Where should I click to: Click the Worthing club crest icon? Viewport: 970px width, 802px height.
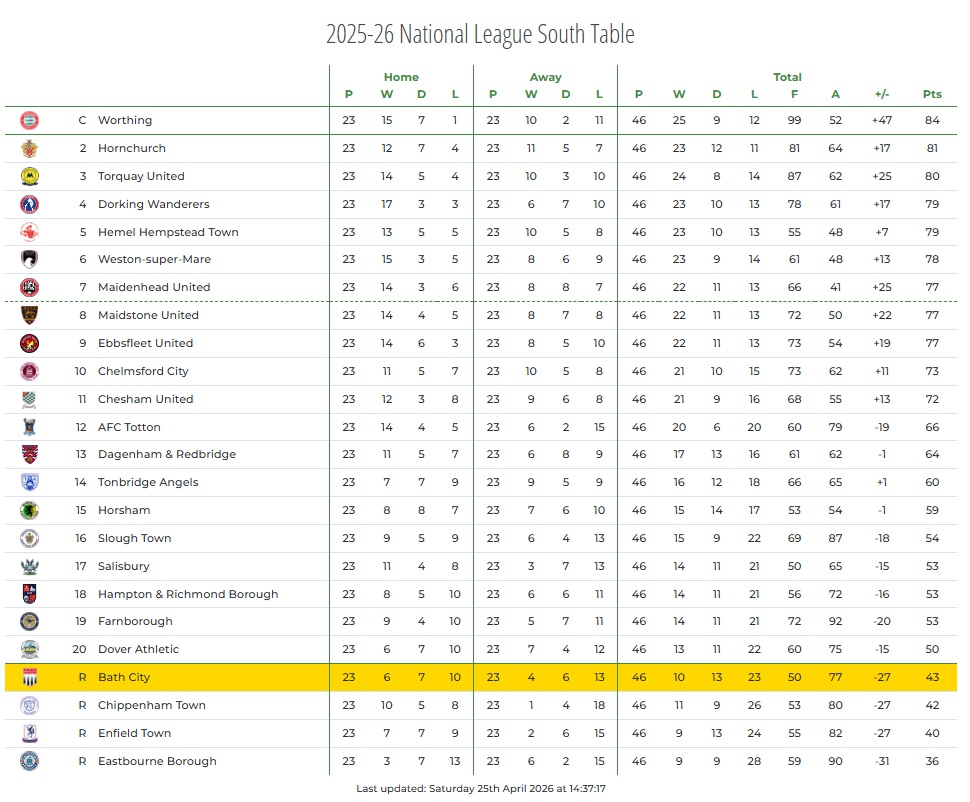point(30,120)
